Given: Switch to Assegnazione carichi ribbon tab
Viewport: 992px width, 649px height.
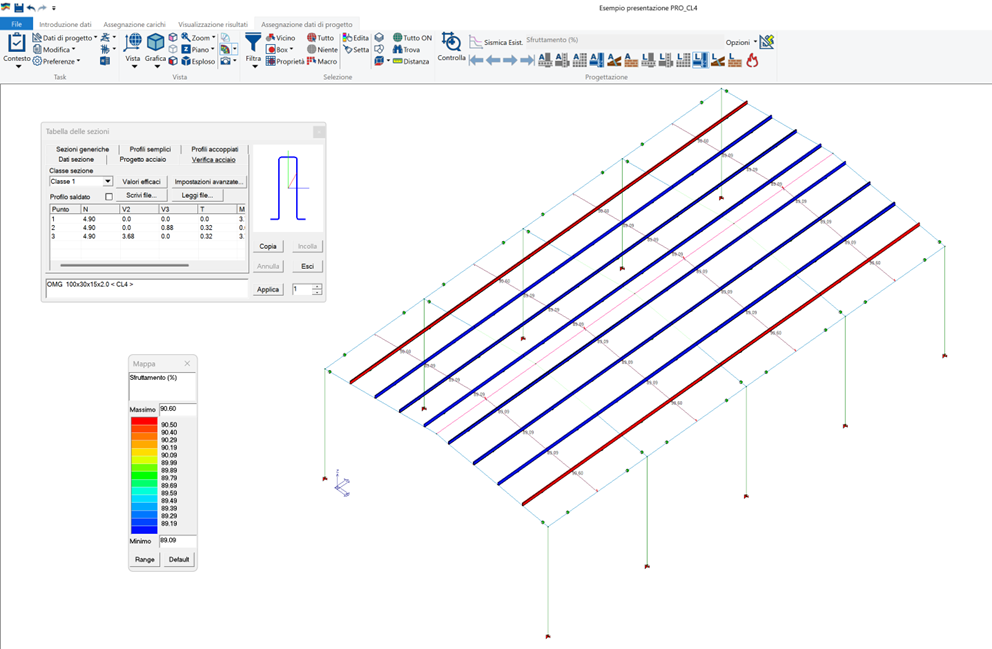Looking at the screenshot, I should pyautogui.click(x=134, y=24).
